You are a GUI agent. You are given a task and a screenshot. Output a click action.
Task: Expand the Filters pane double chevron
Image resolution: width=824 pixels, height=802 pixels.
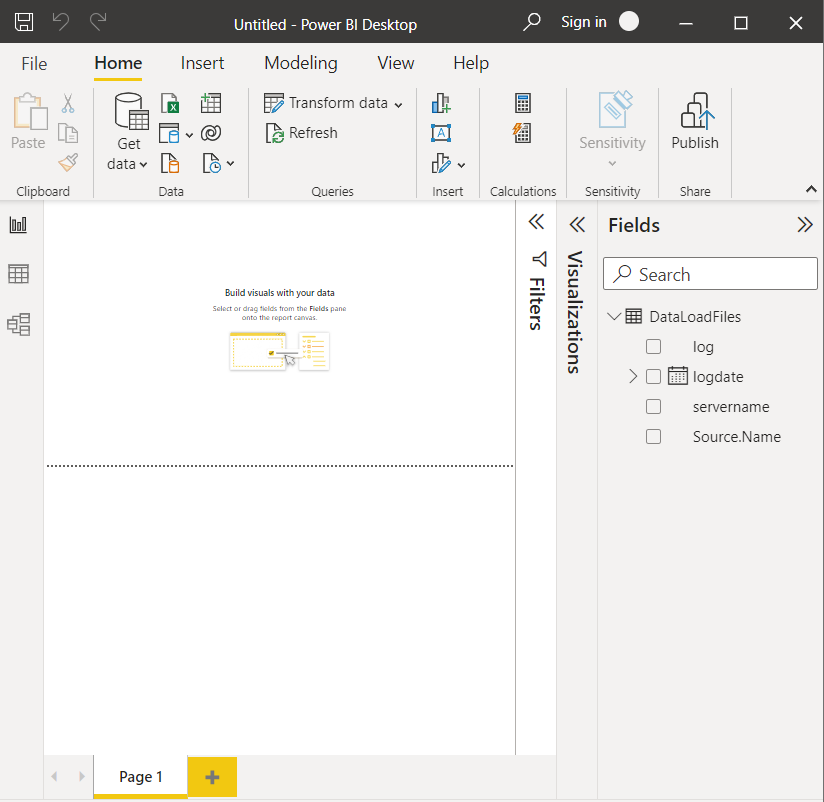point(536,222)
